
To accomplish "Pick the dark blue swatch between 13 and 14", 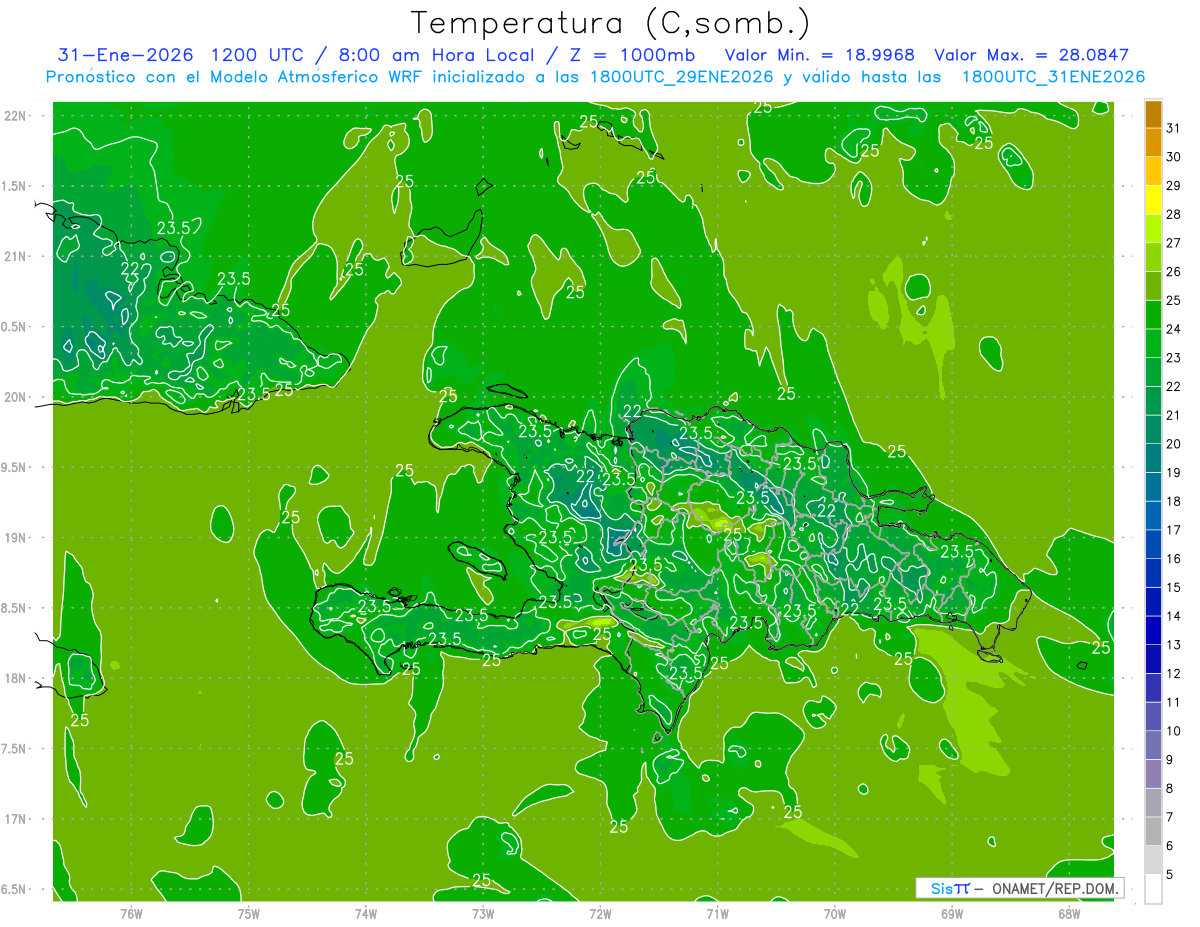I will click(x=1153, y=631).
